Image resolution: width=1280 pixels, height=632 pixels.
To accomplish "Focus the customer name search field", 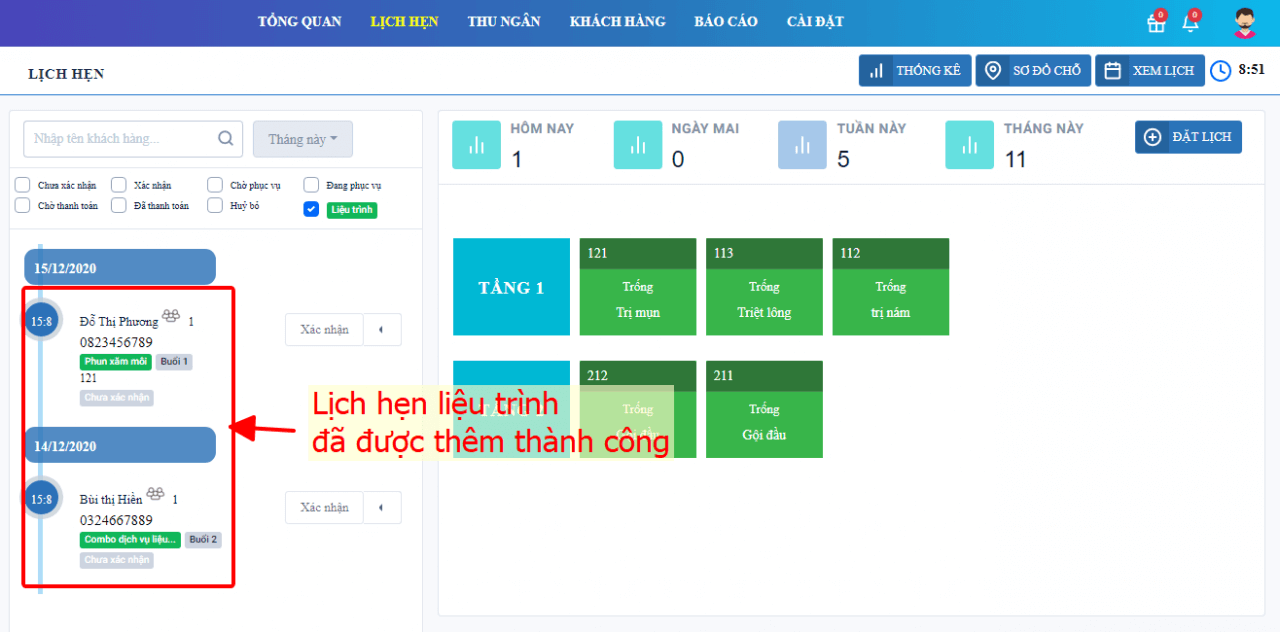I will point(120,139).
